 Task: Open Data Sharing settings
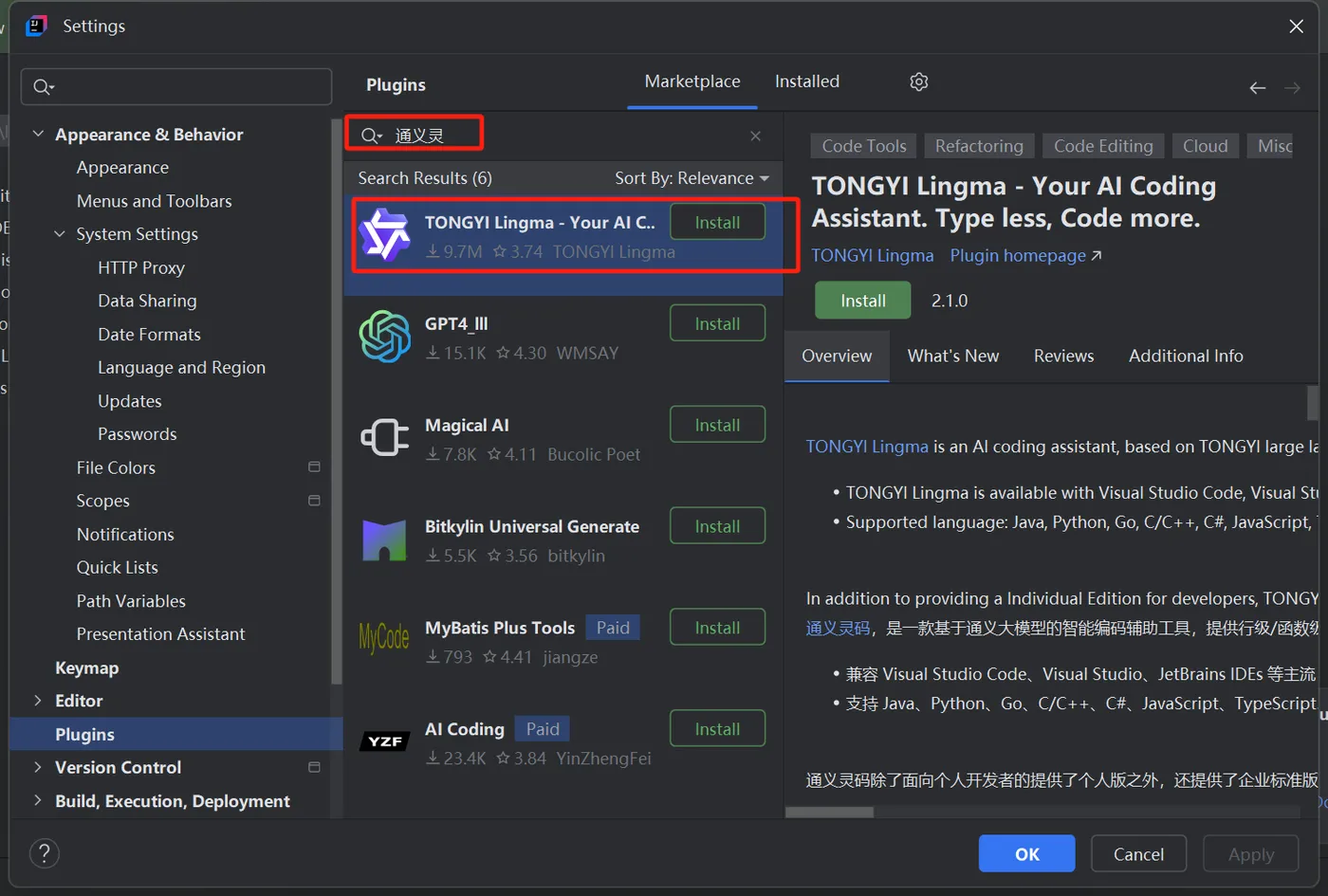147,301
